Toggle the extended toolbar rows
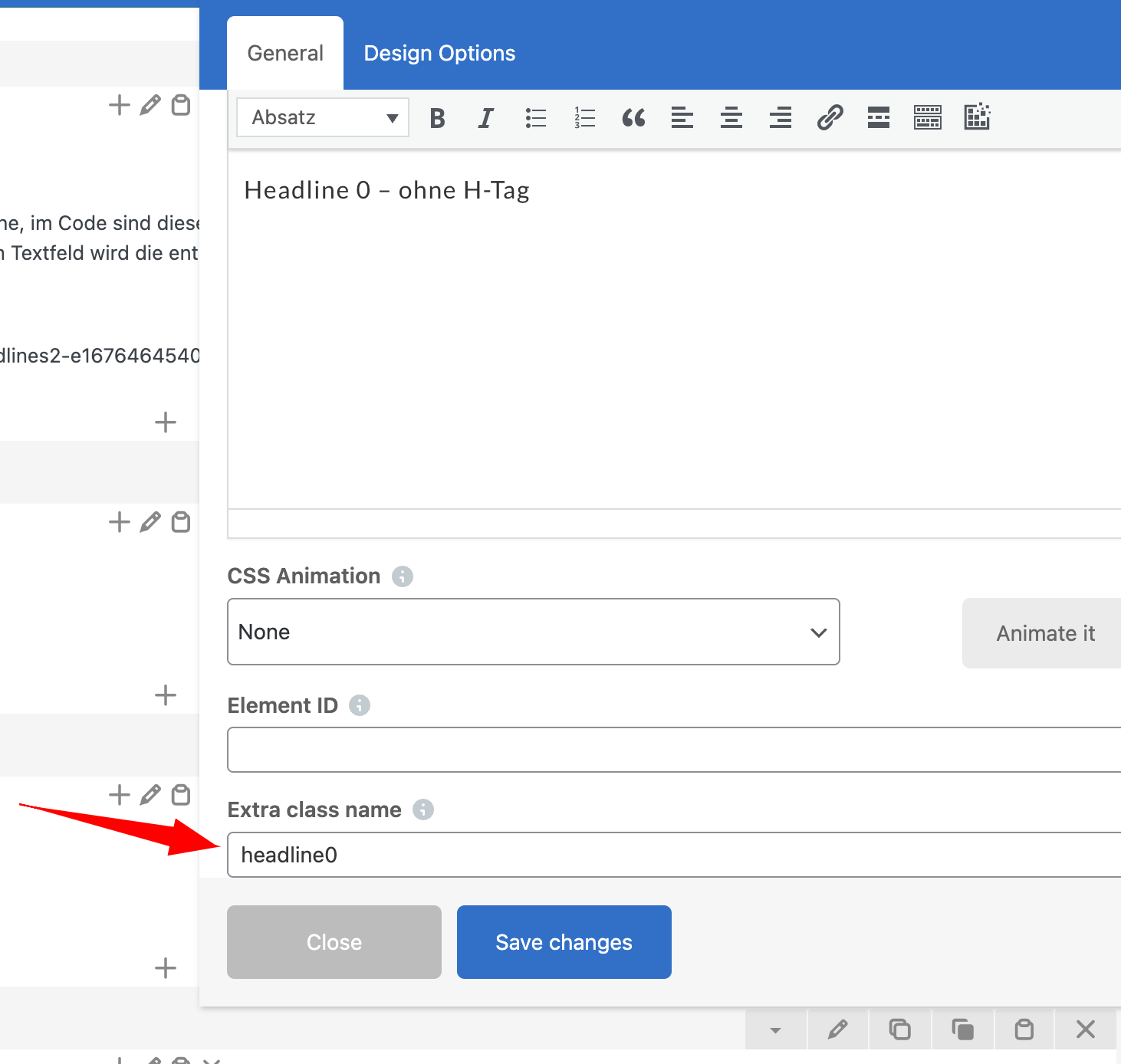The width and height of the screenshot is (1121, 1064). point(928,118)
